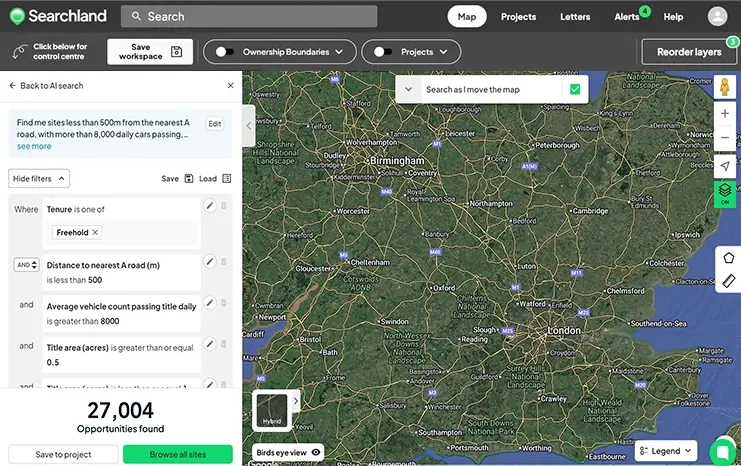Expand the Ownership Boundaries dropdown arrow
Image resolution: width=741 pixels, height=466 pixels.
tap(339, 52)
